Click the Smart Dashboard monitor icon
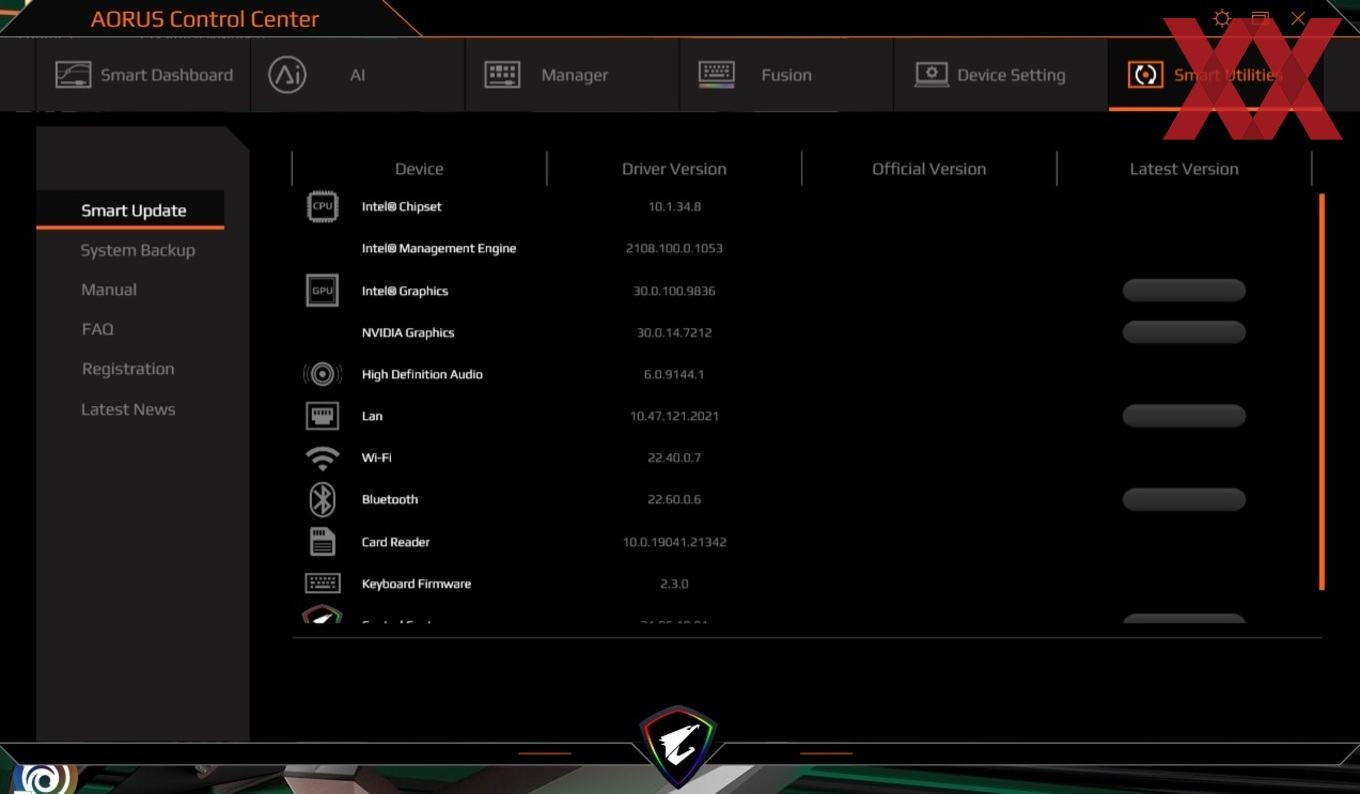Screen dimensions: 1360x794 (73, 75)
